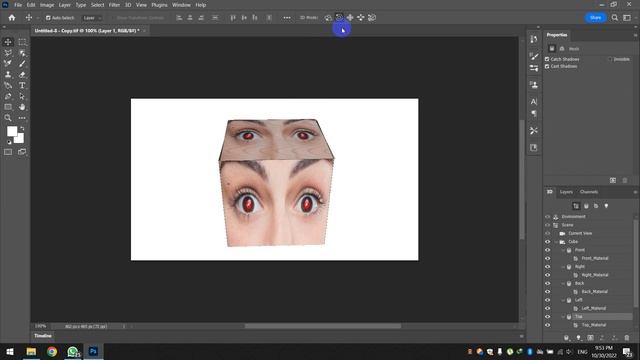Click the 3D Scale mode icon
The image size is (640, 360).
[x=372, y=18]
